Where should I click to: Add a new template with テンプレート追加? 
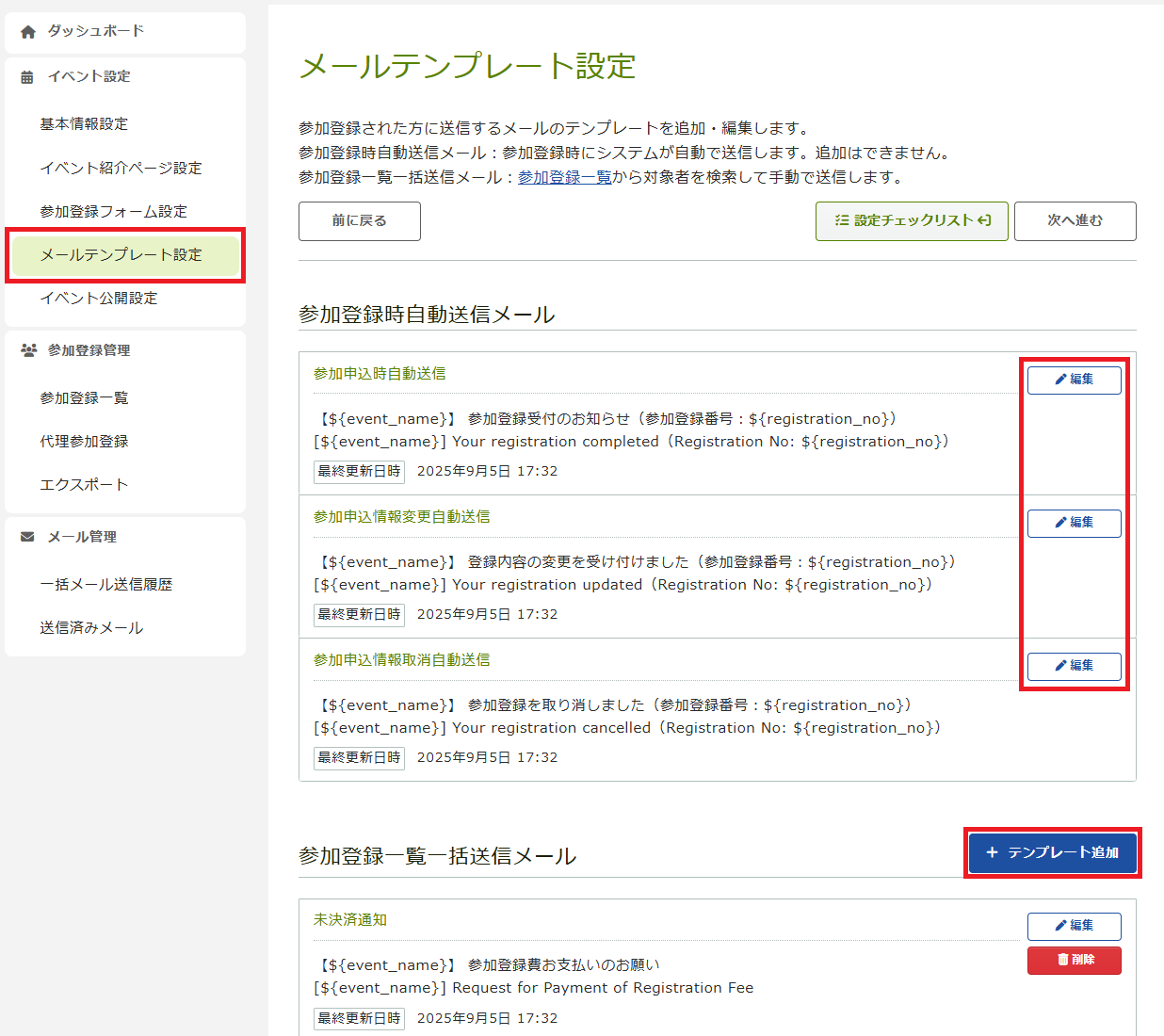click(1052, 852)
